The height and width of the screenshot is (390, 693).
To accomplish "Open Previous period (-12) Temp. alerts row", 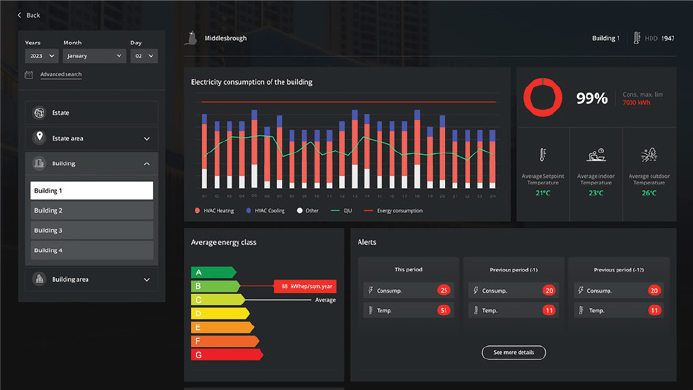I will click(x=618, y=310).
